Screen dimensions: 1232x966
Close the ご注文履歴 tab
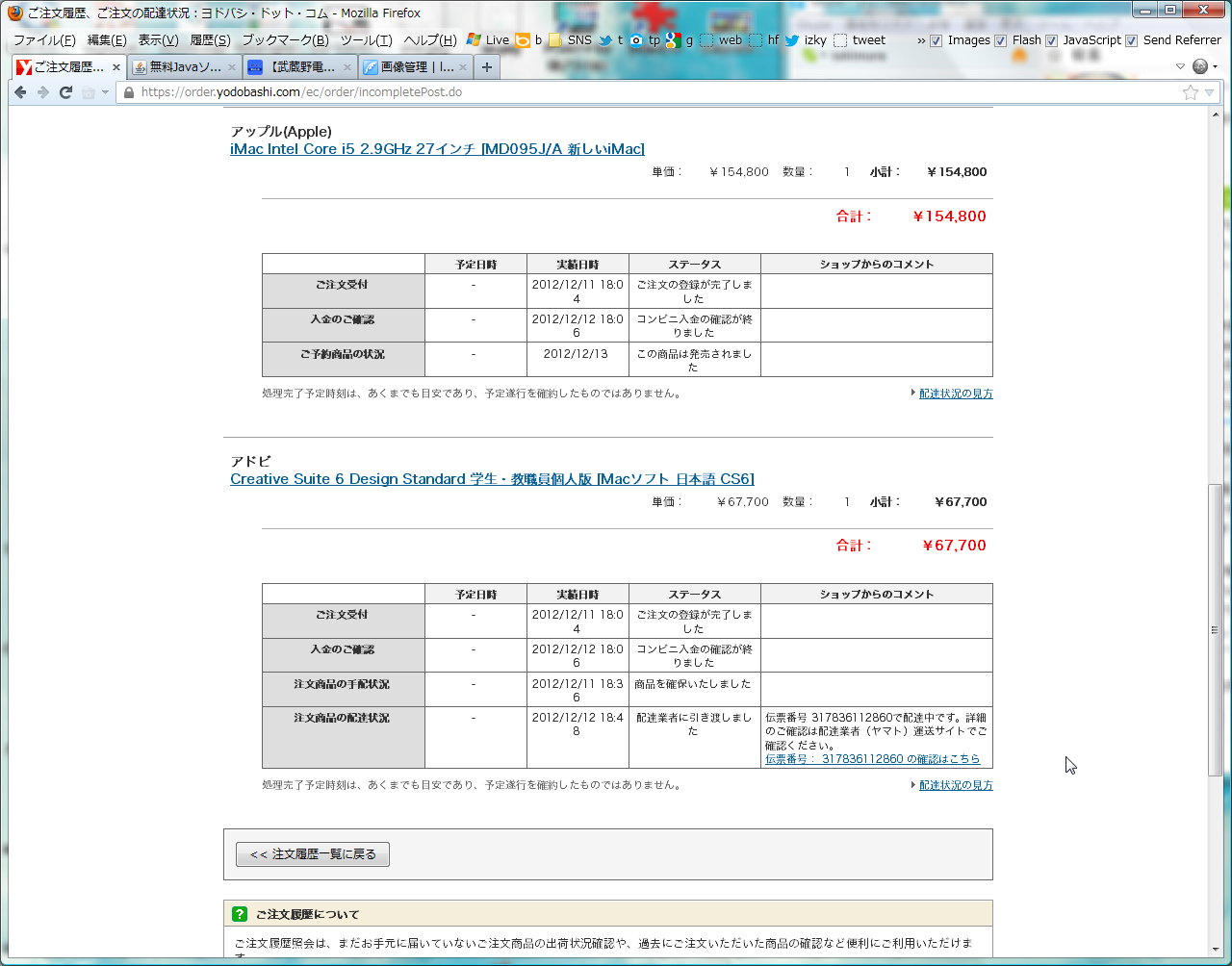[116, 67]
